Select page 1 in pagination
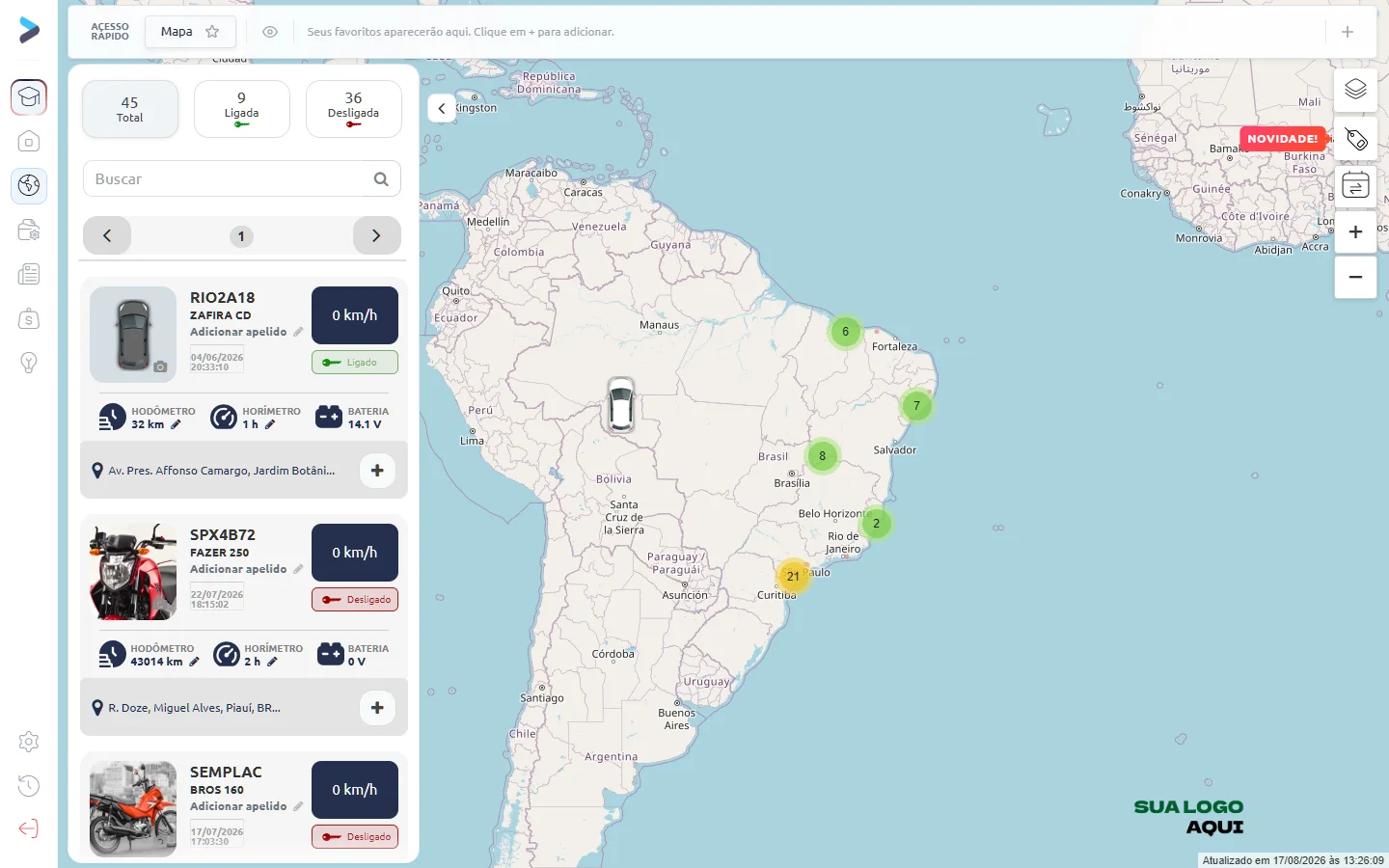Screen dimensions: 1389x868 tap(241, 236)
